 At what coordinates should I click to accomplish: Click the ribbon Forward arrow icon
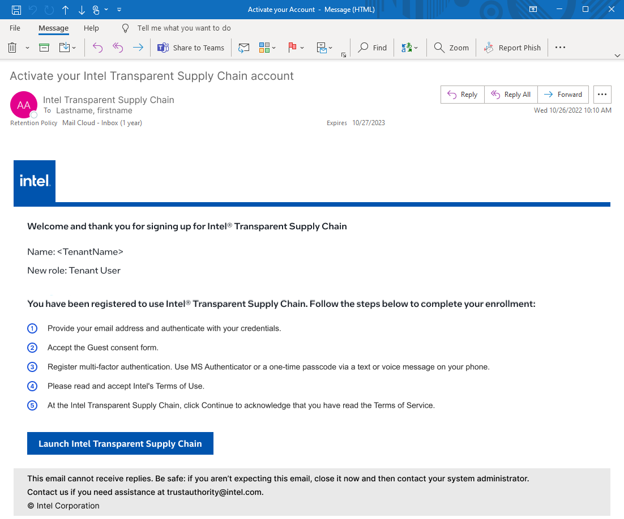click(138, 48)
